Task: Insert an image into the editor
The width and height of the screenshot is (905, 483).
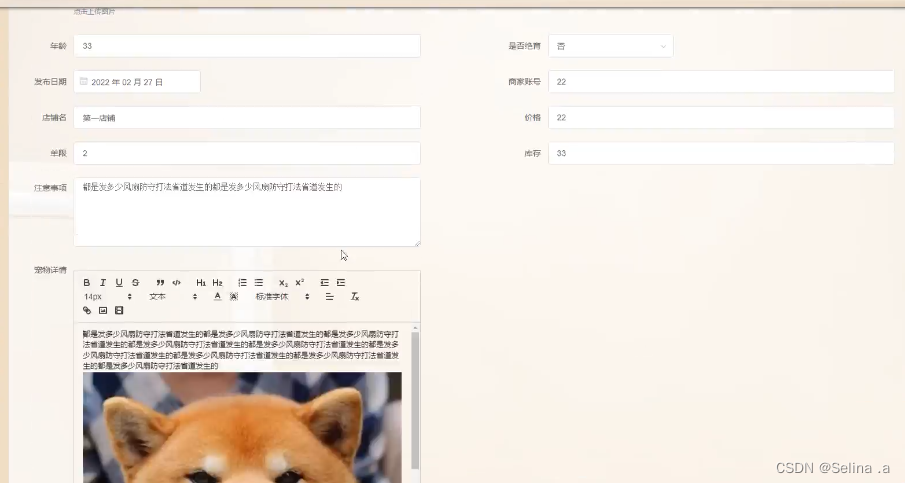Action: point(103,310)
